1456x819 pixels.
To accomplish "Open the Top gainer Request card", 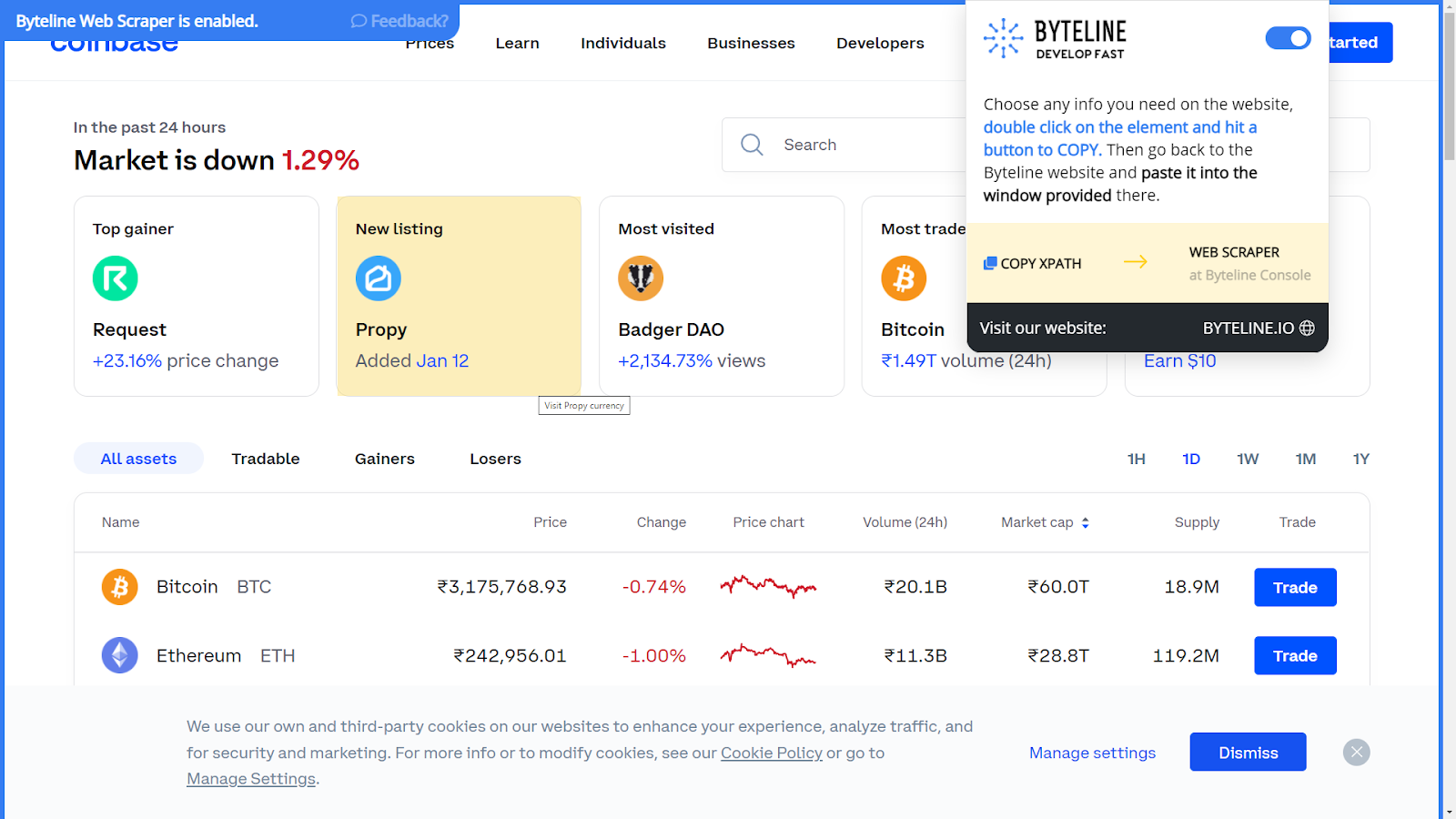I will pos(197,296).
